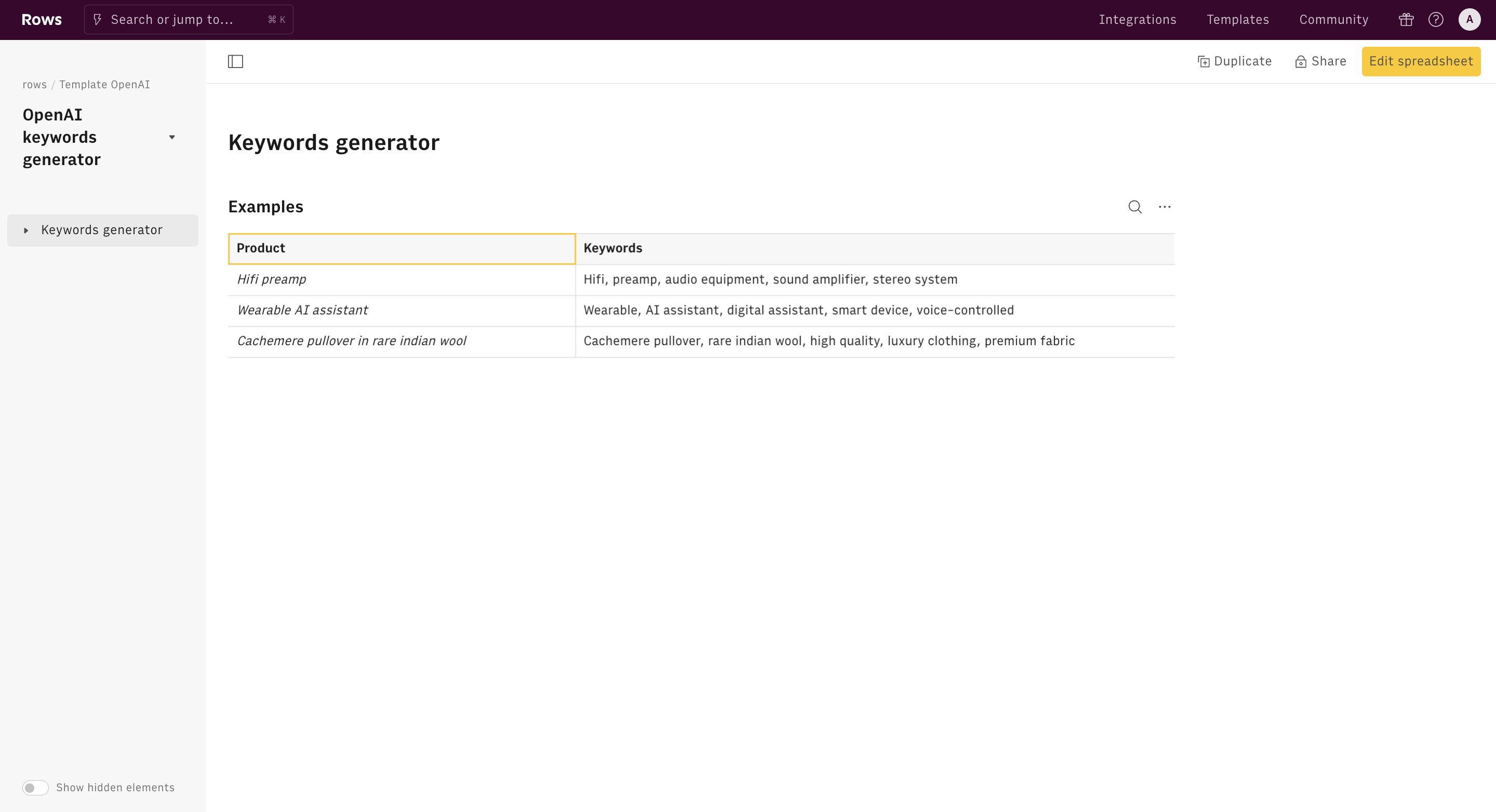Click the Rows logo
The height and width of the screenshot is (812, 1496).
41,20
